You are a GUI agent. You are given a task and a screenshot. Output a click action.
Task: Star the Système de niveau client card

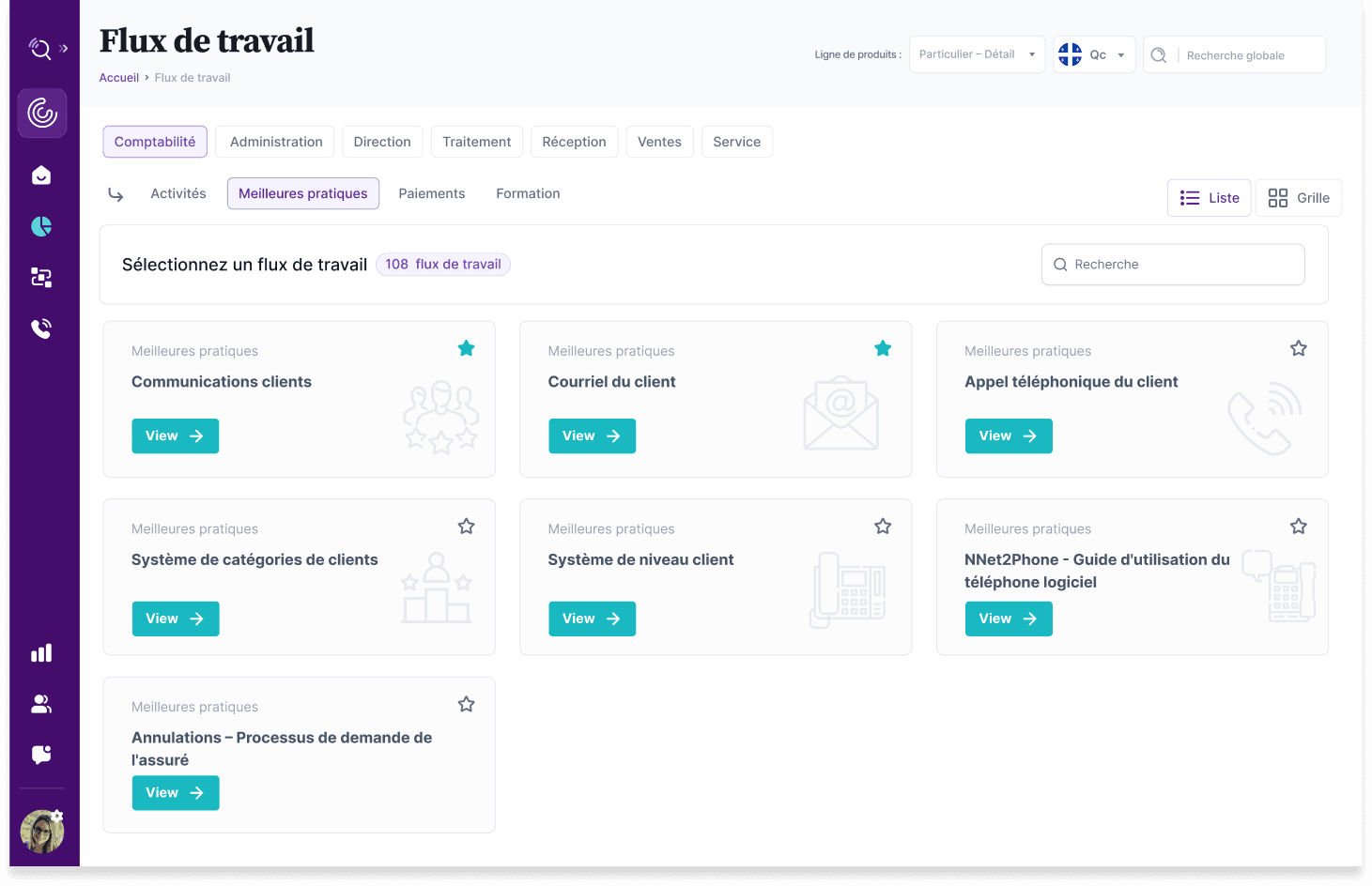[x=883, y=527]
